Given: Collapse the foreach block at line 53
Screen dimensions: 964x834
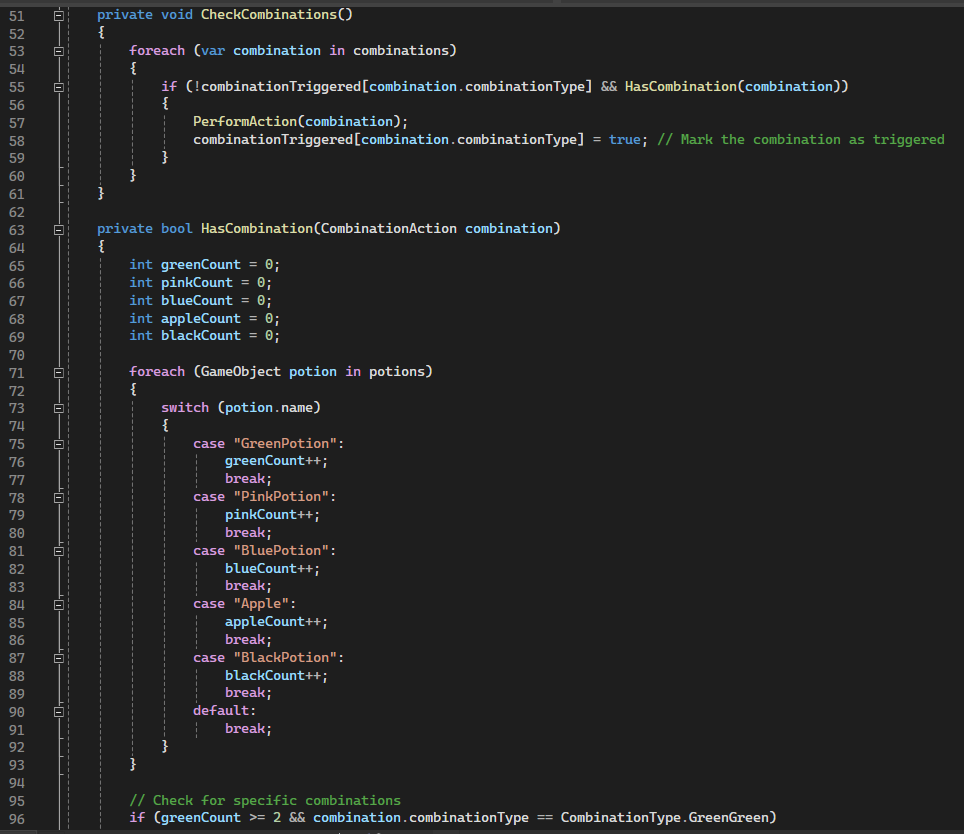Looking at the screenshot, I should click(x=59, y=52).
